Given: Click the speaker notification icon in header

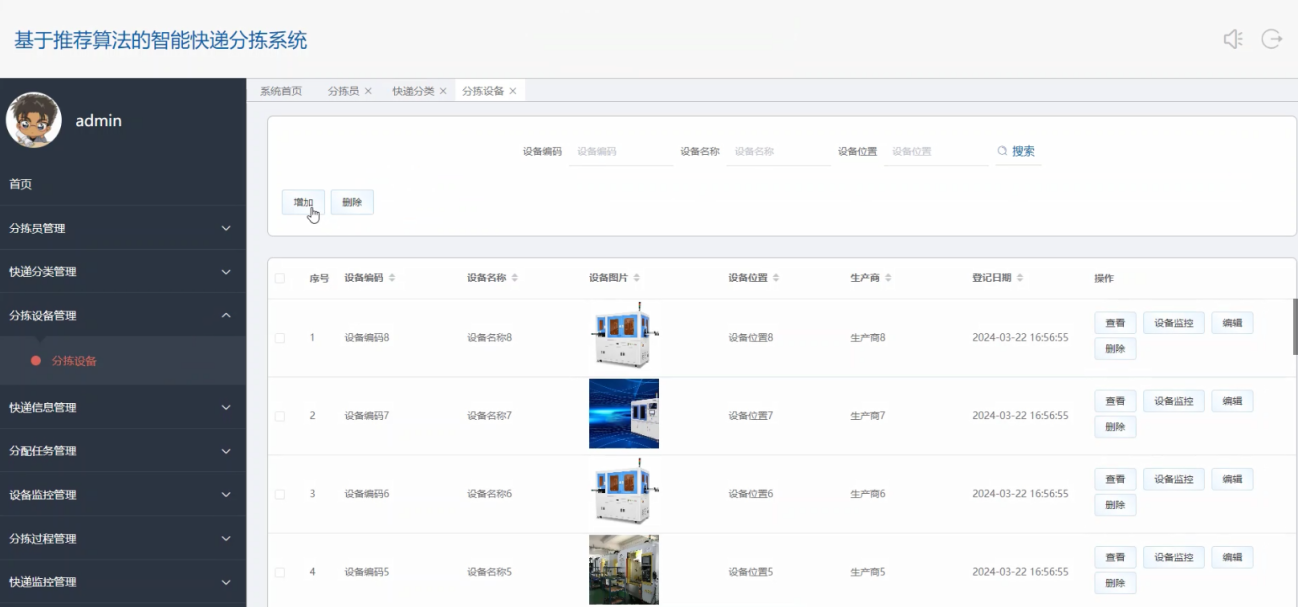Looking at the screenshot, I should click(x=1233, y=39).
